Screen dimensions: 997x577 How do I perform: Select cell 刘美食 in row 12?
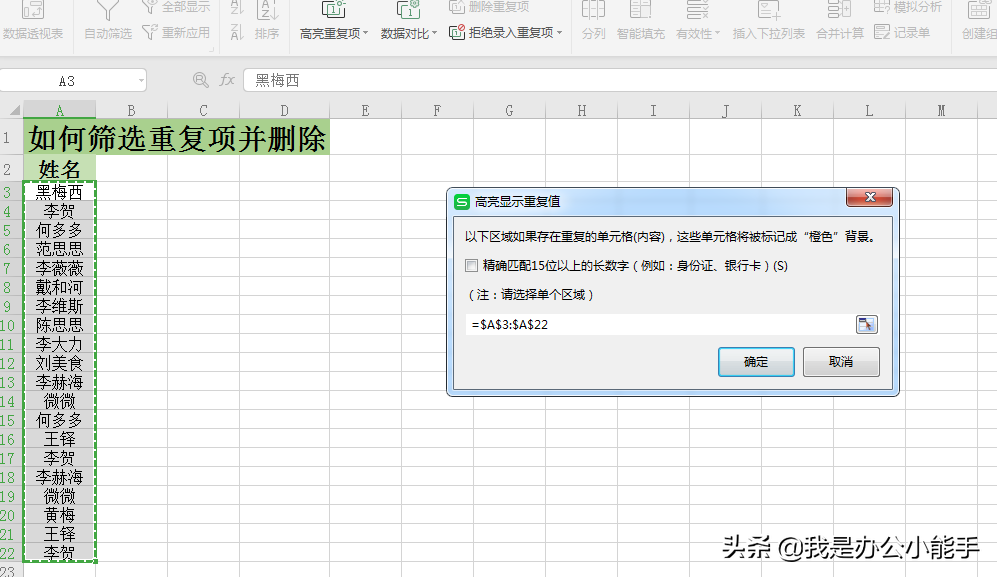pos(60,363)
